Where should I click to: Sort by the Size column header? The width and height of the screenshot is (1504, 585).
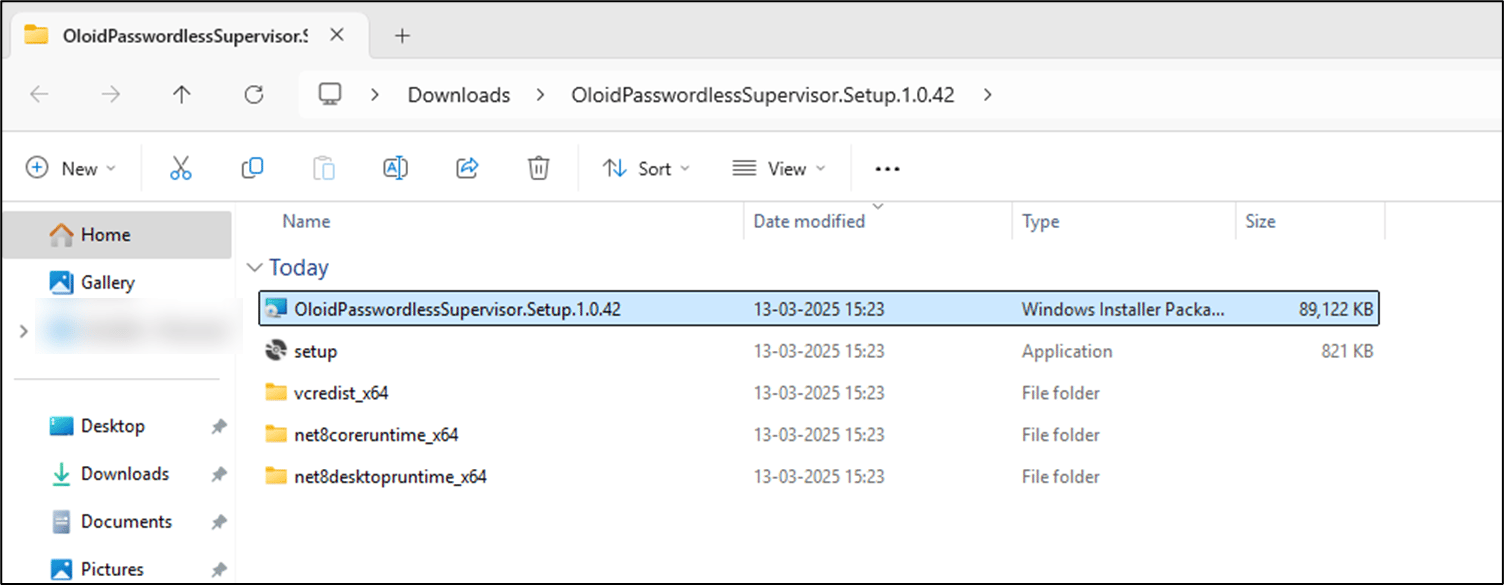point(1260,222)
